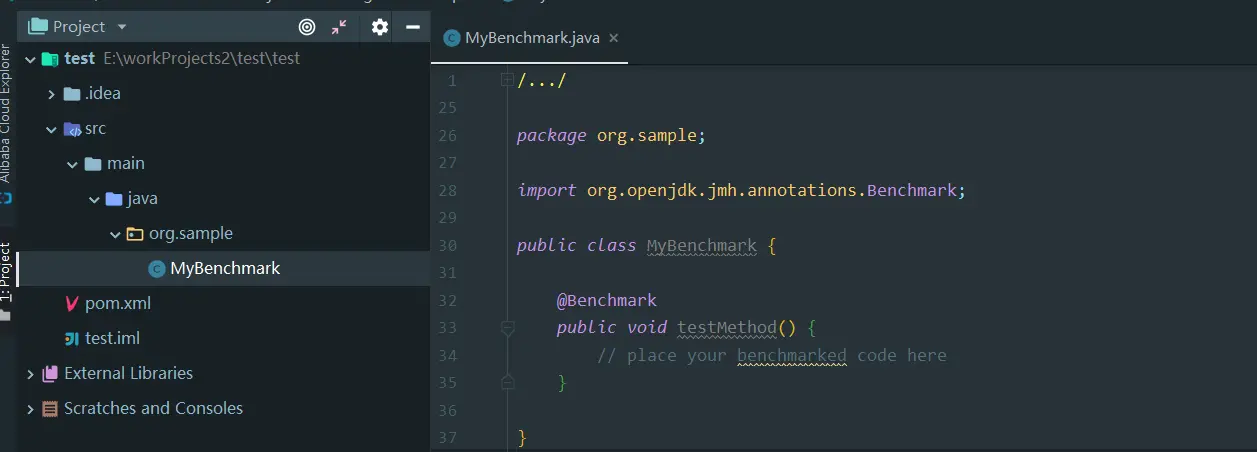Switch to MyBenchmark.java editor tab
1257x452 pixels.
(531, 38)
